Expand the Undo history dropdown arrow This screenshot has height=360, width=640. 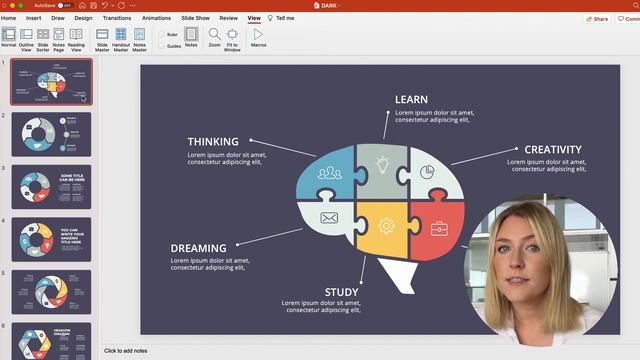[113, 6]
